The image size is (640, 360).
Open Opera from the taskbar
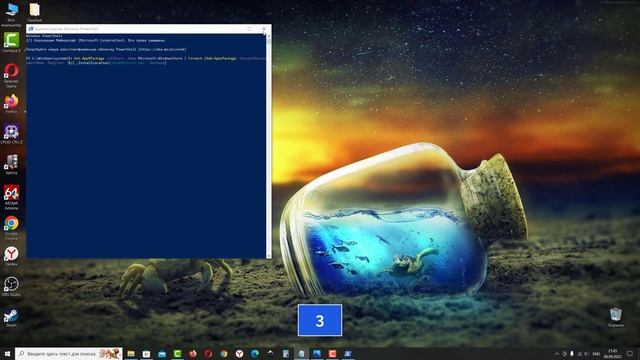tap(208, 353)
